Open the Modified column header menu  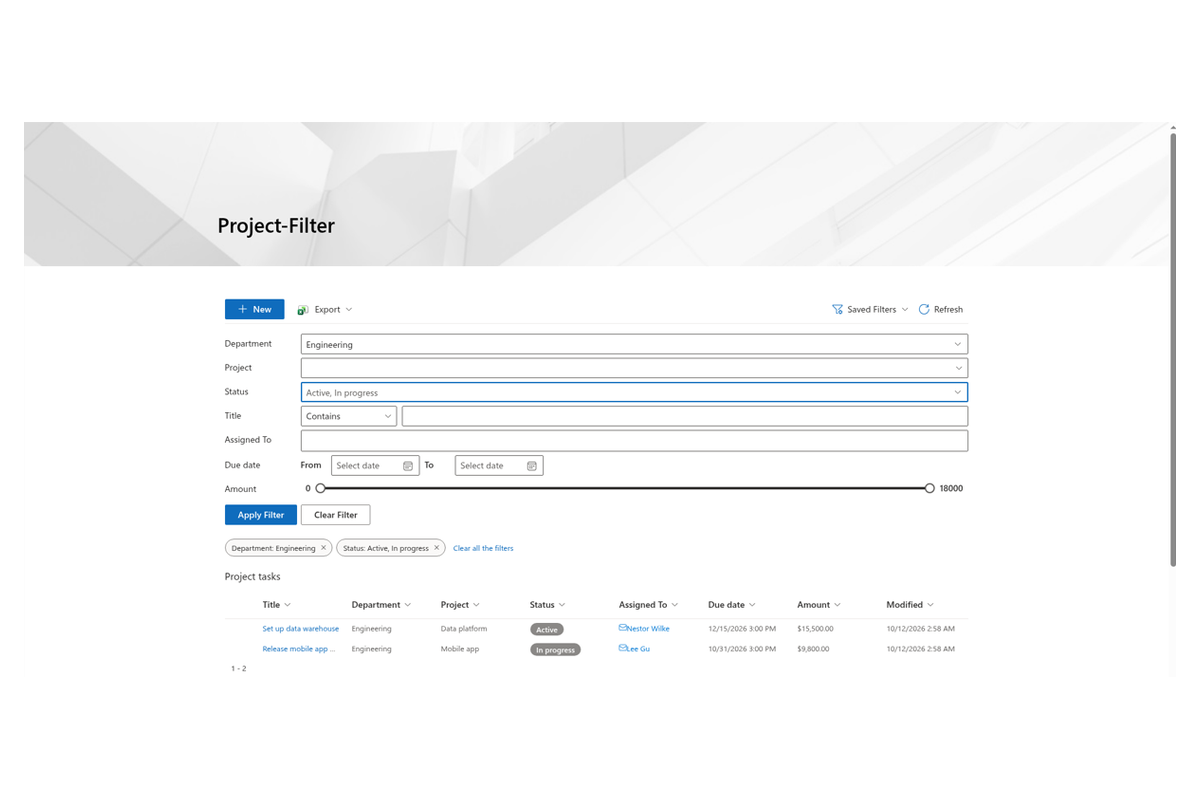tap(910, 605)
